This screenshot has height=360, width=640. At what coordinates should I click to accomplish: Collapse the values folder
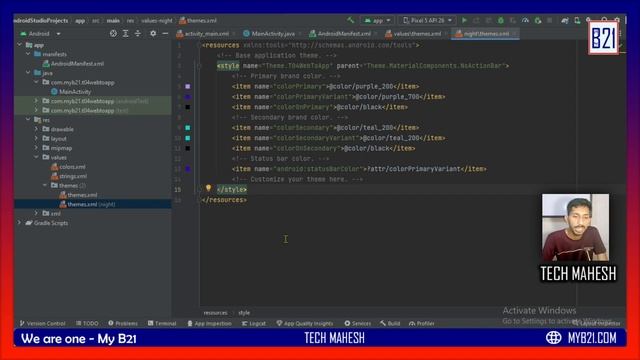point(36,157)
